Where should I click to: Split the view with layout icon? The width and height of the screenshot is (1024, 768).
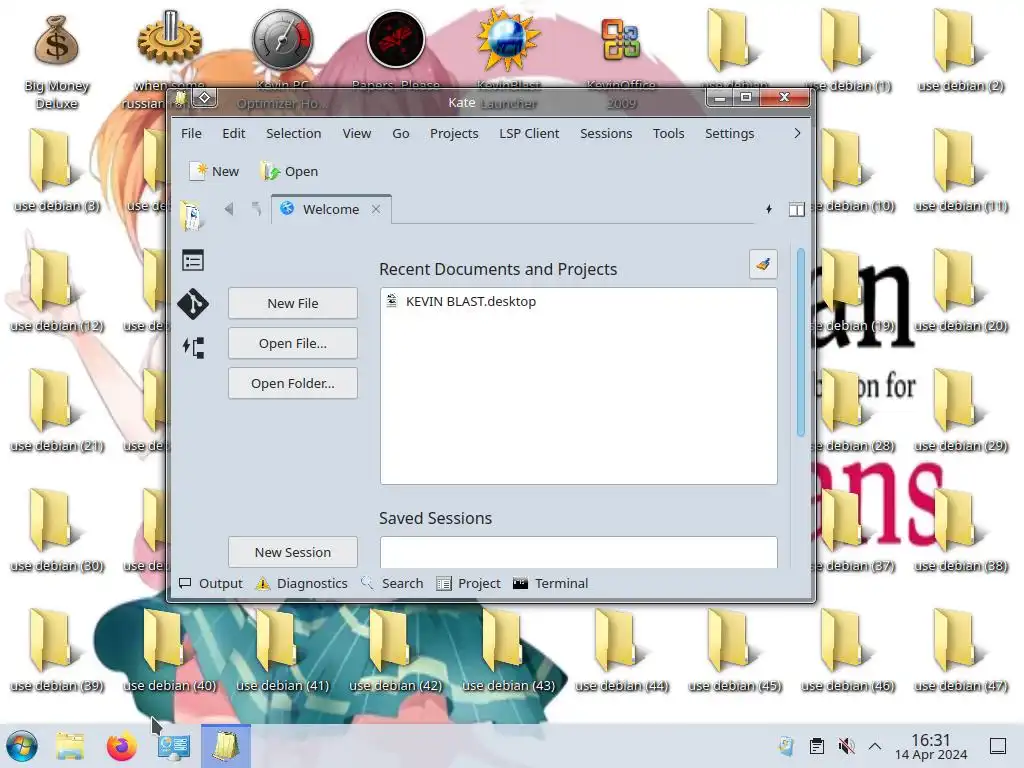point(796,210)
